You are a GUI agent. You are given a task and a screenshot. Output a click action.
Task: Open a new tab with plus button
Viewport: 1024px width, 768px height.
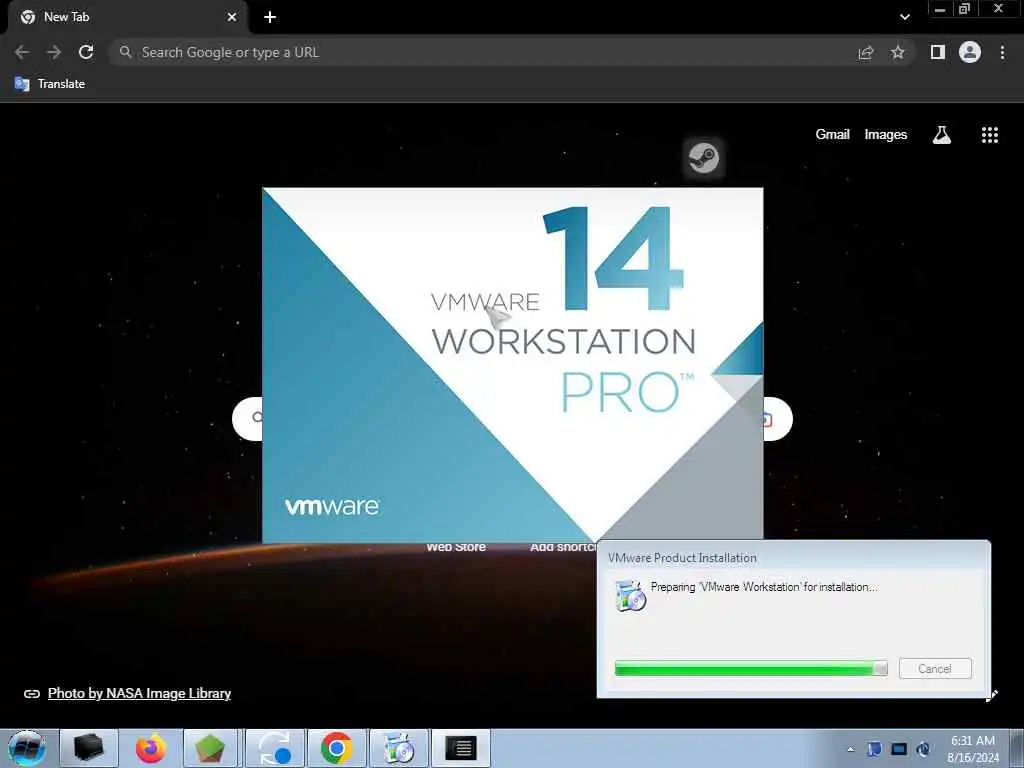coord(270,17)
